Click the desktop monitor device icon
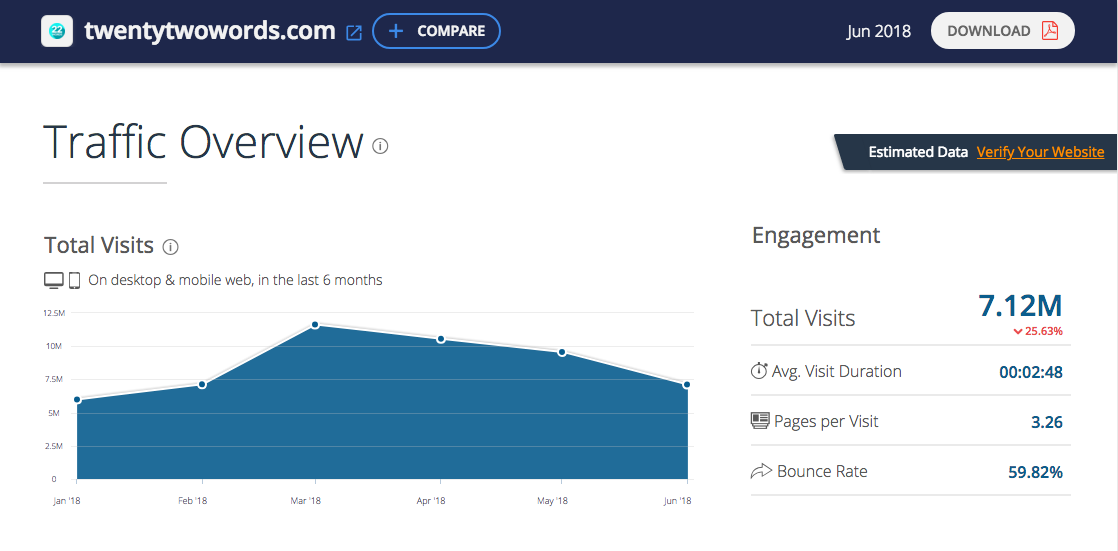The width and height of the screenshot is (1118, 551). pos(54,280)
